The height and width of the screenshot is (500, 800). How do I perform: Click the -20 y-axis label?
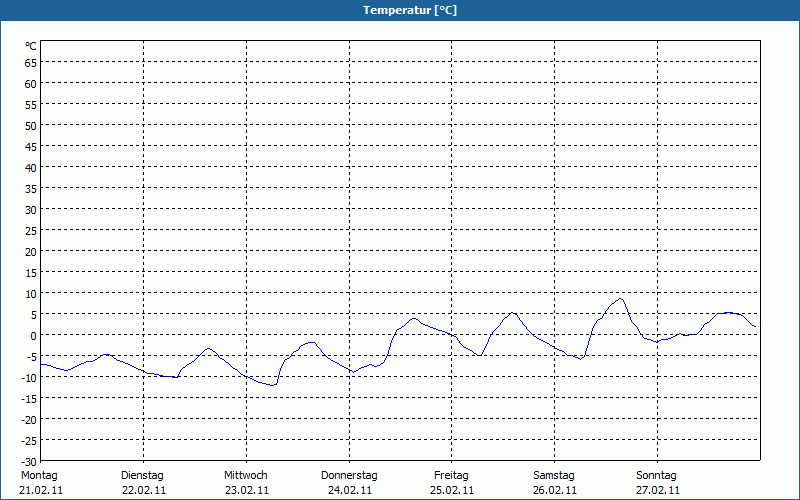pos(29,419)
